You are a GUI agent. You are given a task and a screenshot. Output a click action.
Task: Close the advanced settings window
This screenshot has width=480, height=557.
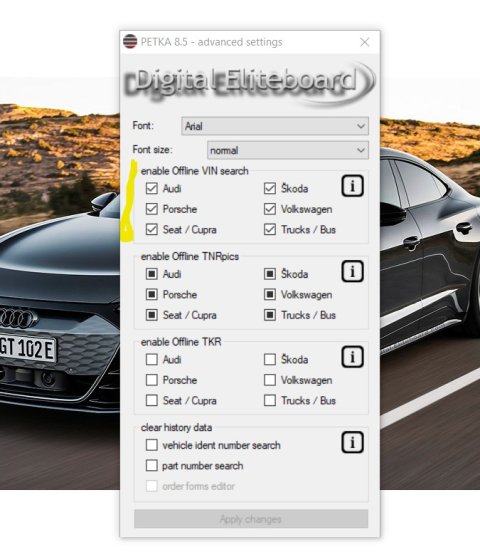[365, 42]
